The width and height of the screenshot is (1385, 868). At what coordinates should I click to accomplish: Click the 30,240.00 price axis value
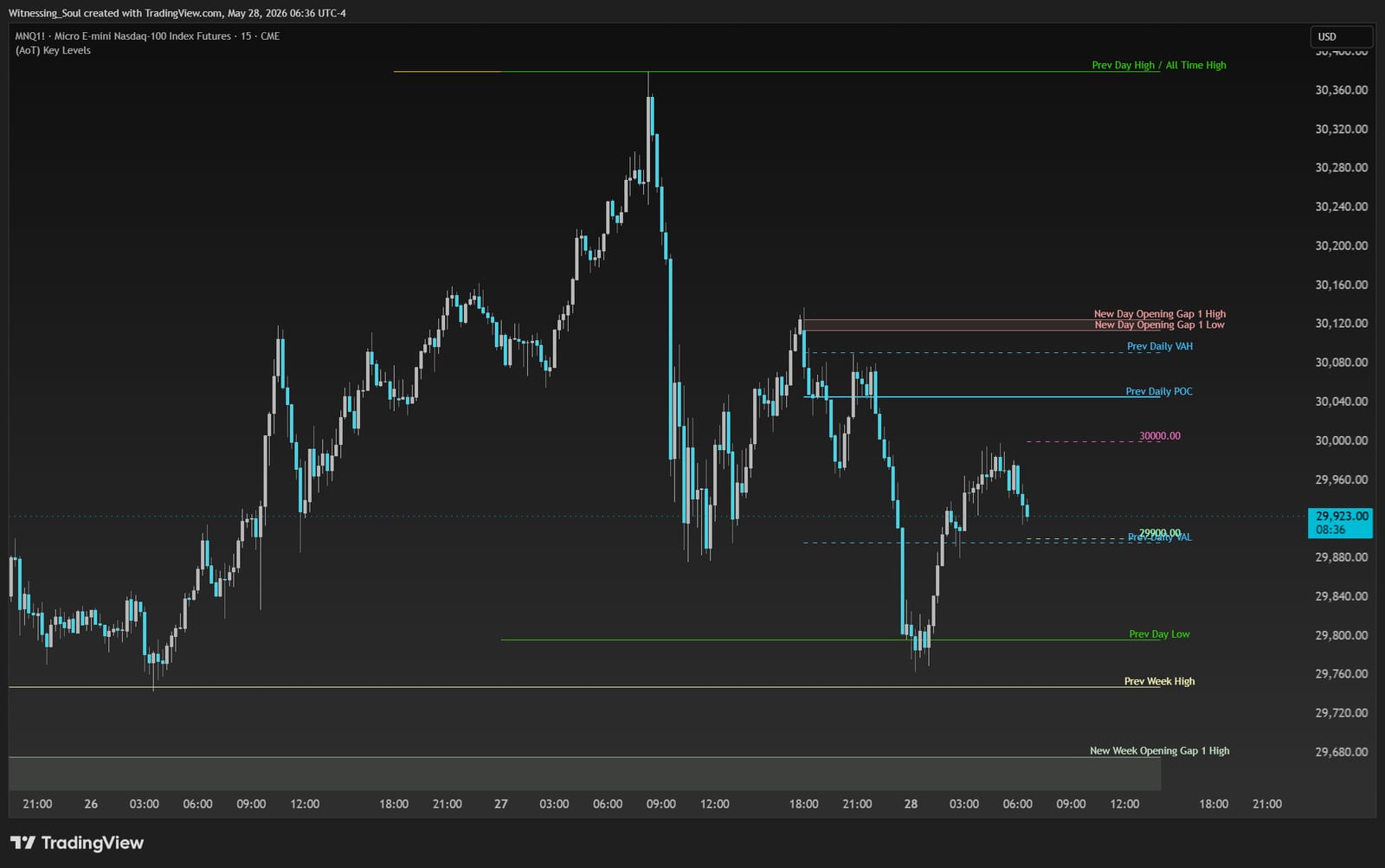(1342, 207)
